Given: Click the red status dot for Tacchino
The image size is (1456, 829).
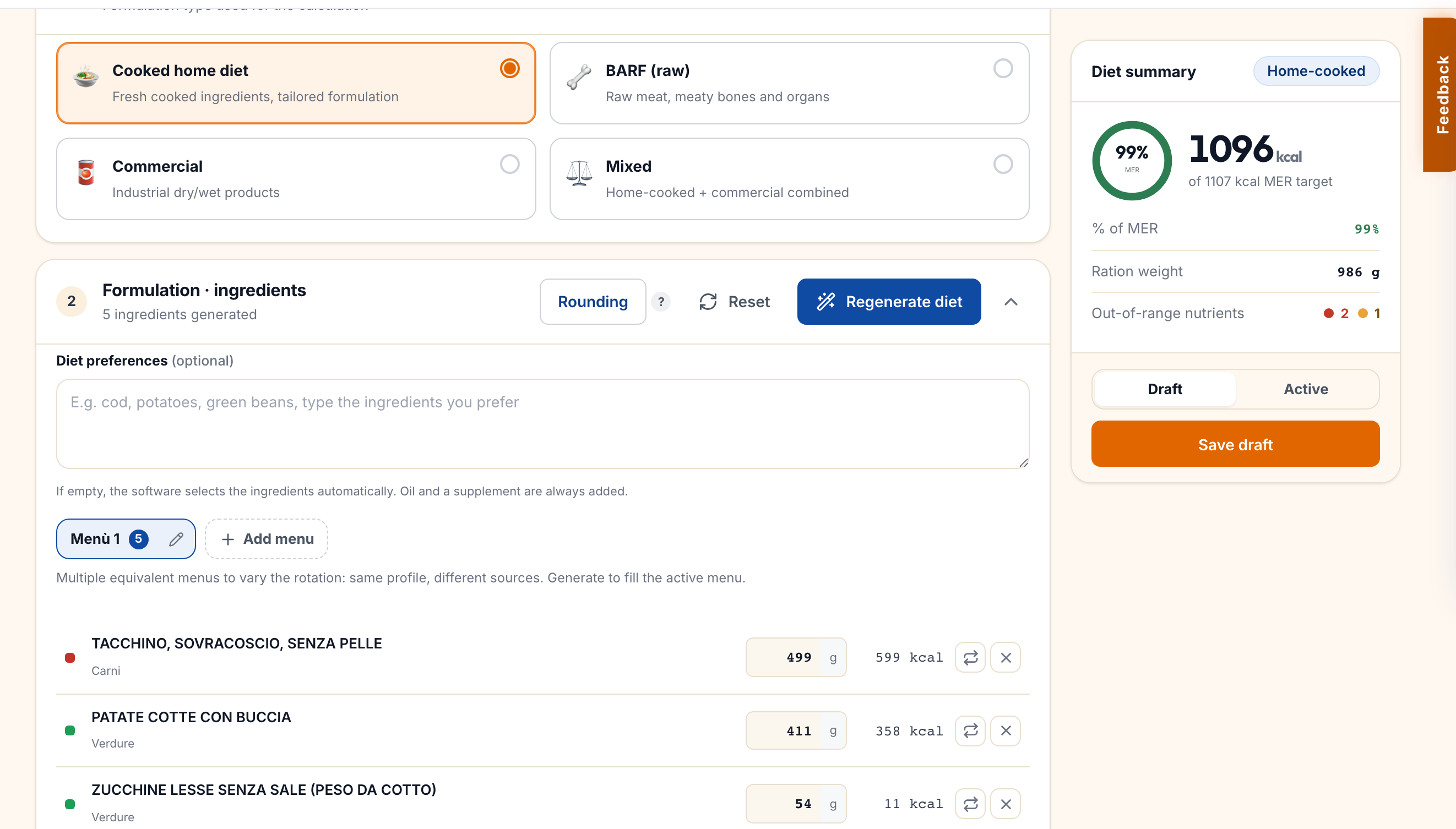Looking at the screenshot, I should 70,658.
